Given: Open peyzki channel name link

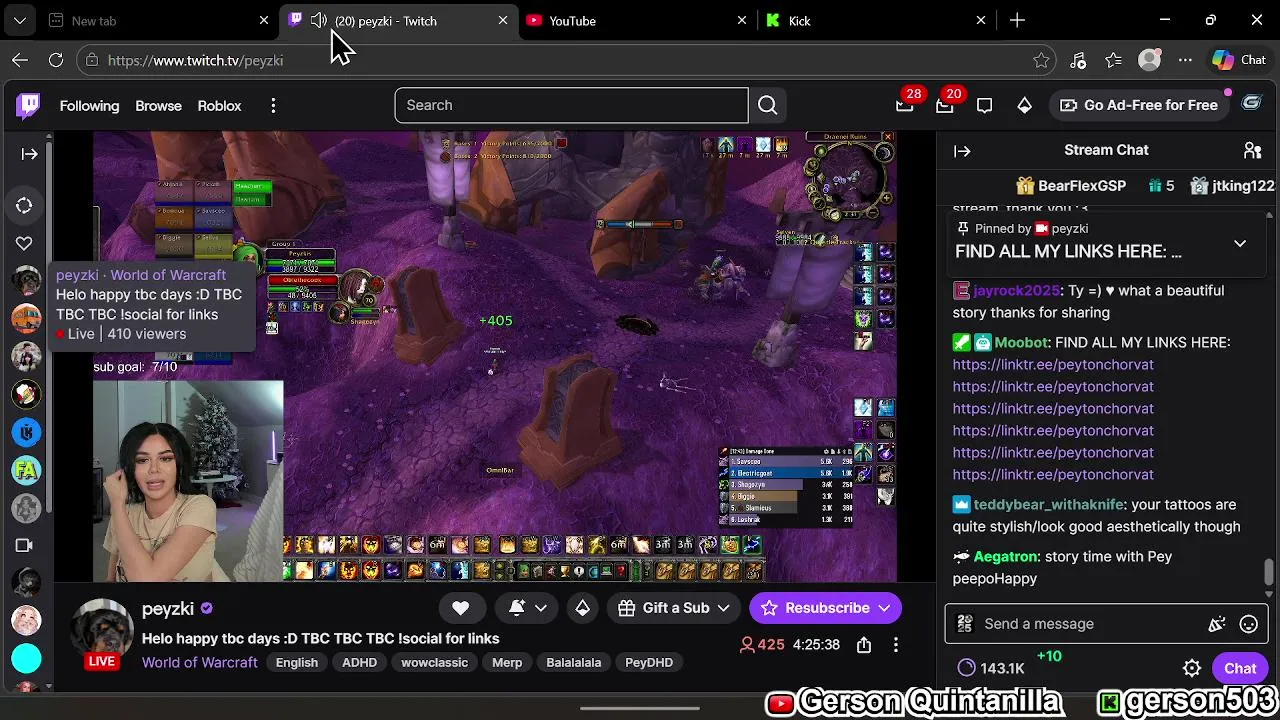Looking at the screenshot, I should click(168, 609).
